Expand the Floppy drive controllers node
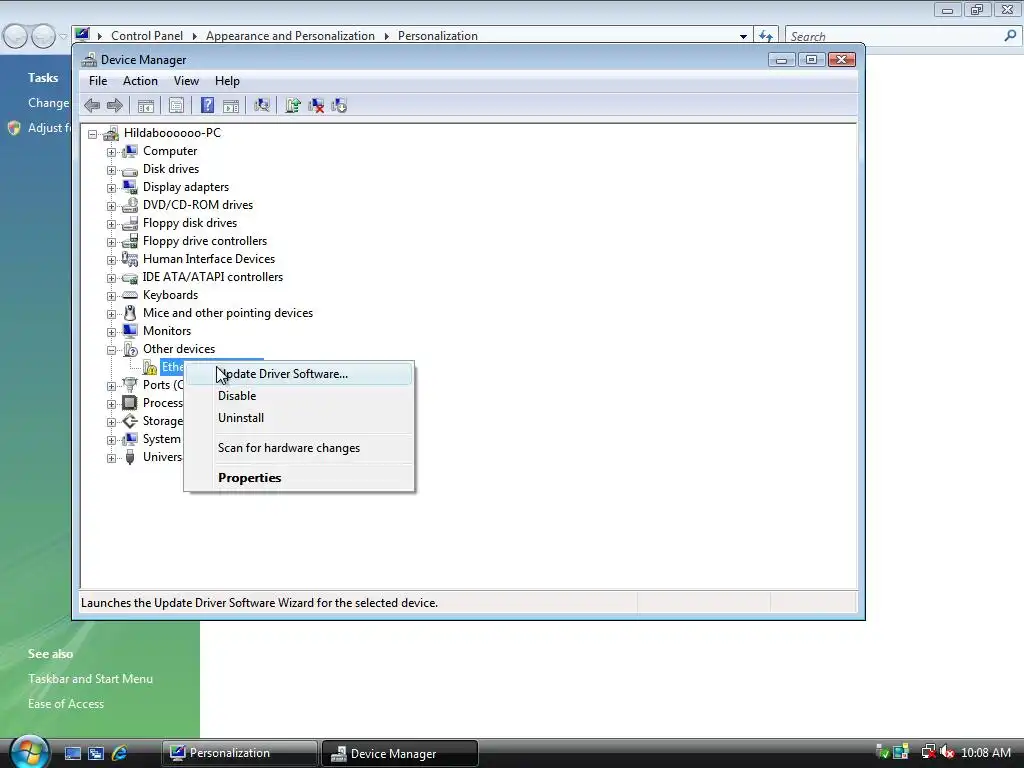Image resolution: width=1024 pixels, height=768 pixels. coord(111,242)
